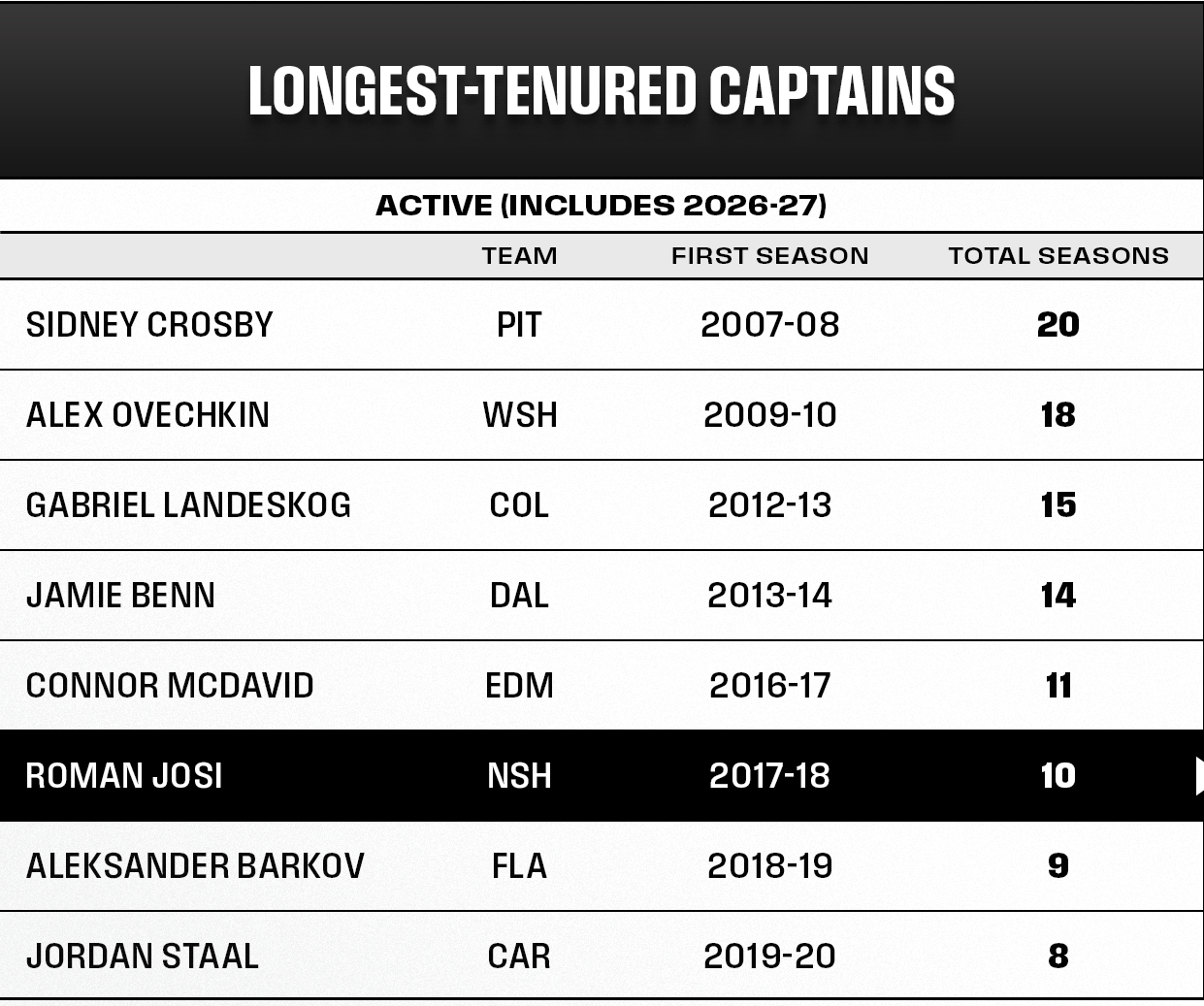The image size is (1204, 1006).
Task: Select the Jordan Staal name
Action: 143,957
